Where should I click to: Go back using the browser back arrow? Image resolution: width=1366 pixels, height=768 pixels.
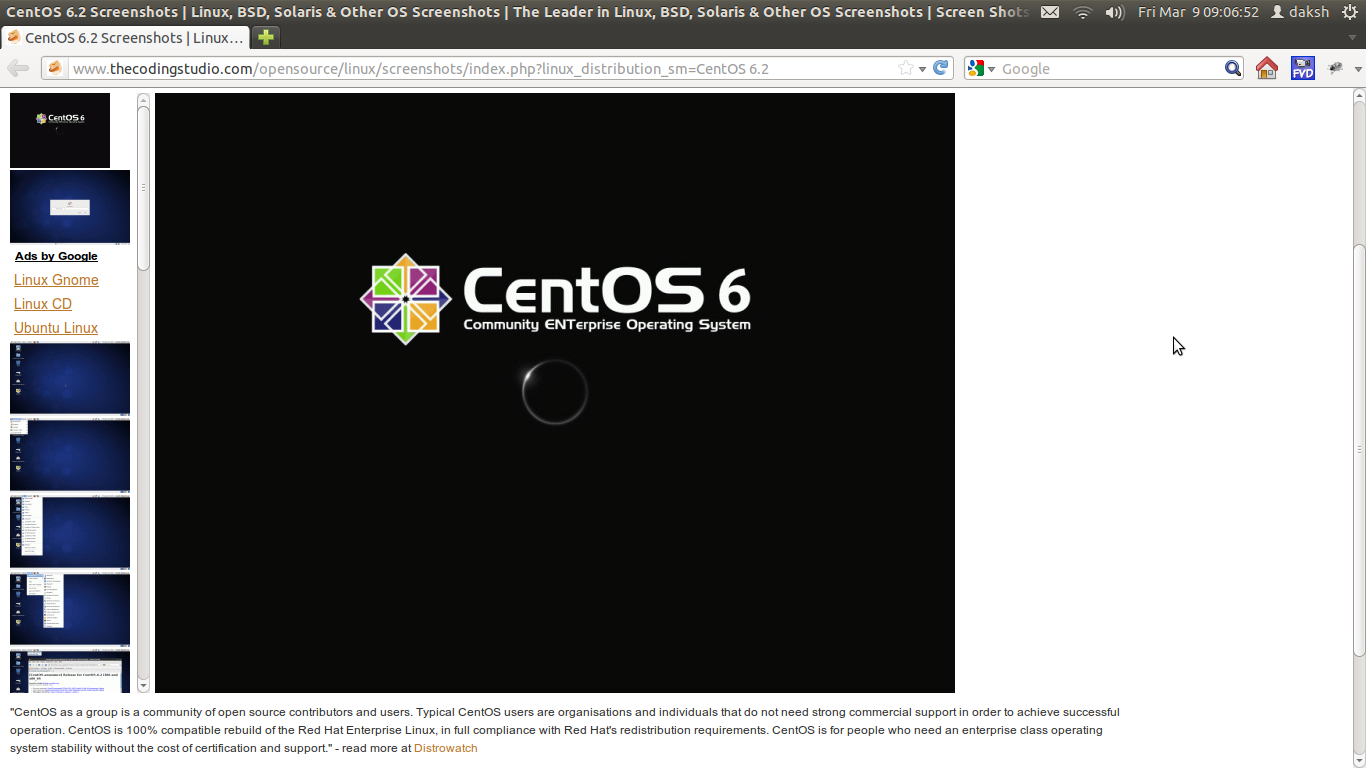click(x=17, y=68)
